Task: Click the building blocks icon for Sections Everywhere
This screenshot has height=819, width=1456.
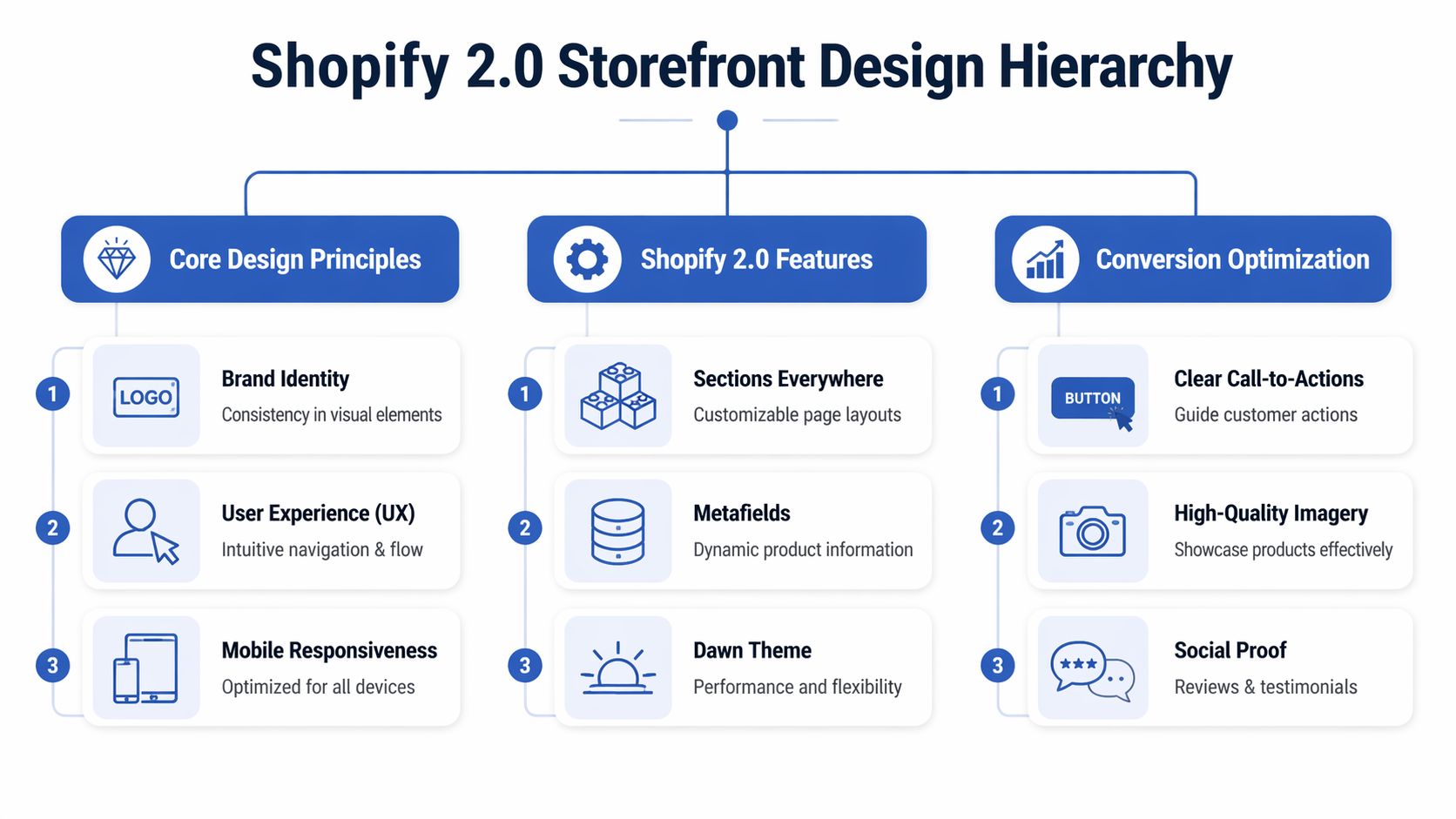Action: click(x=618, y=396)
